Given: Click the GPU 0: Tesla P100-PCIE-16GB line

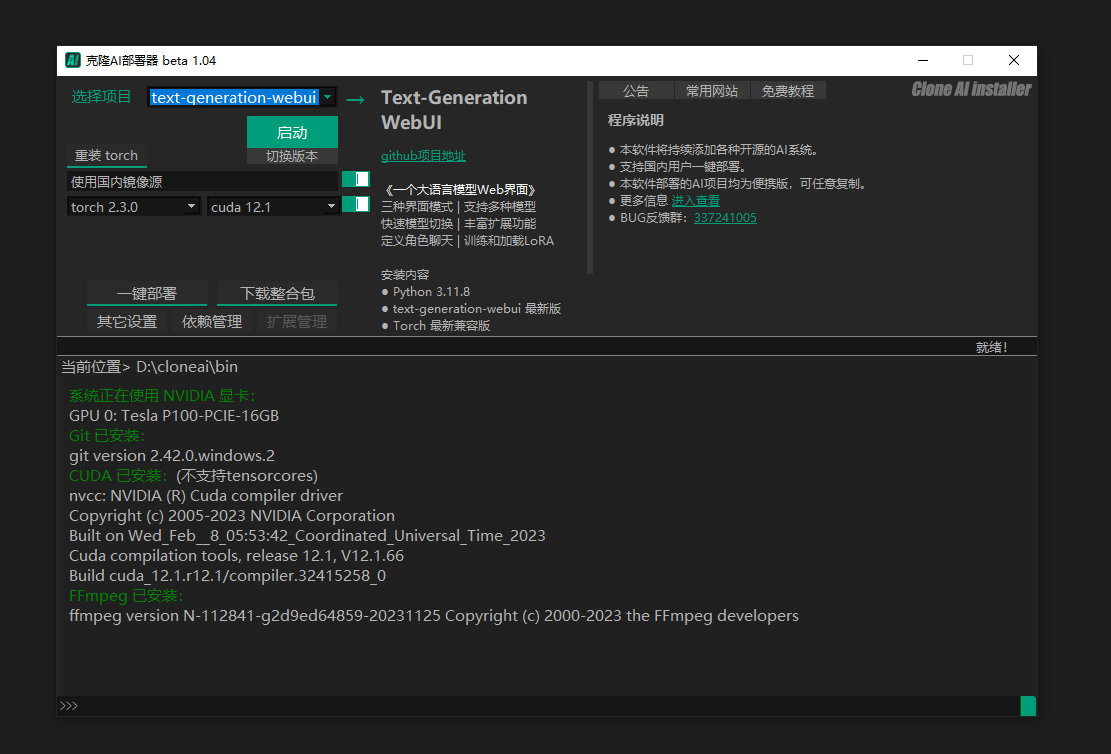Looking at the screenshot, I should [x=174, y=416].
